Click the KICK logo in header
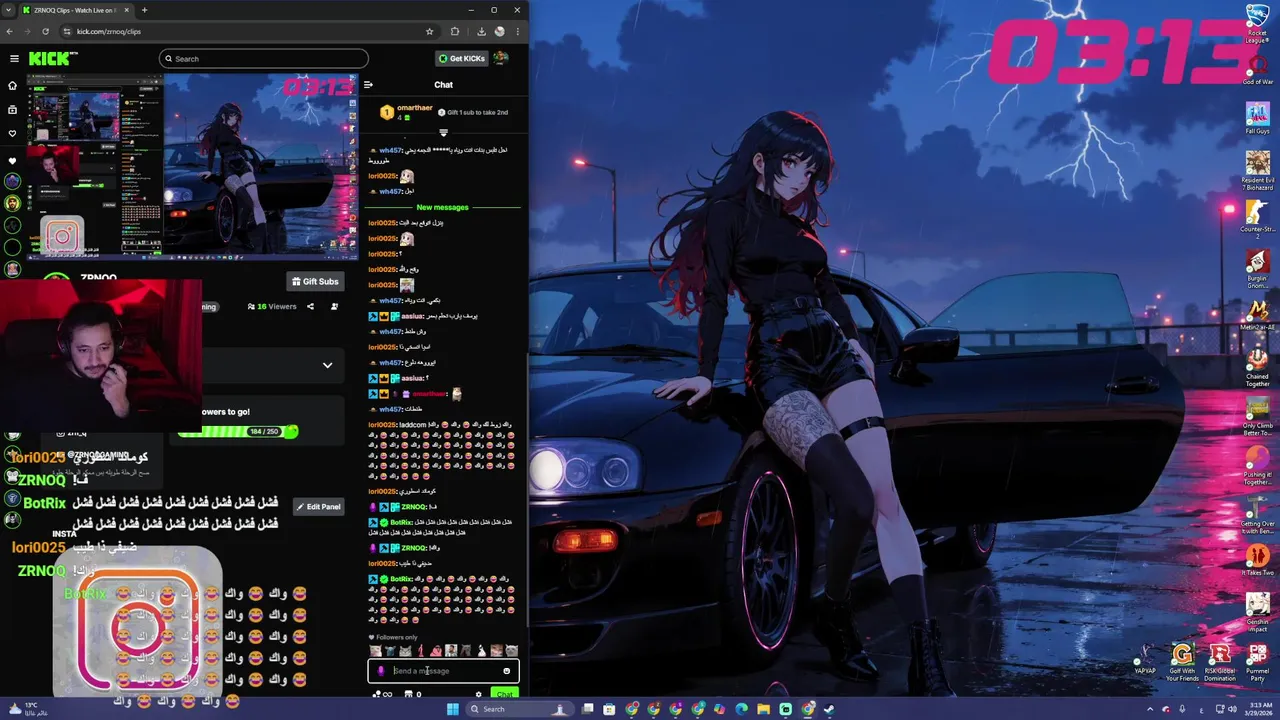Viewport: 1280px width, 720px height. [52, 59]
